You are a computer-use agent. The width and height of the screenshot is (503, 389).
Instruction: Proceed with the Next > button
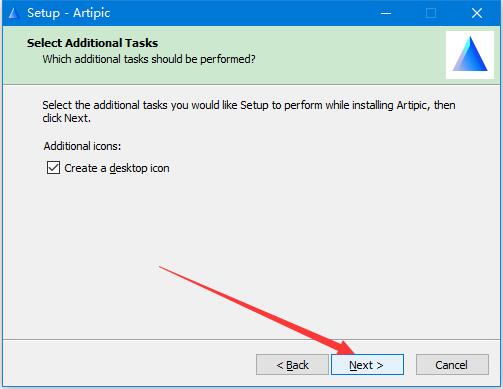[x=367, y=365]
